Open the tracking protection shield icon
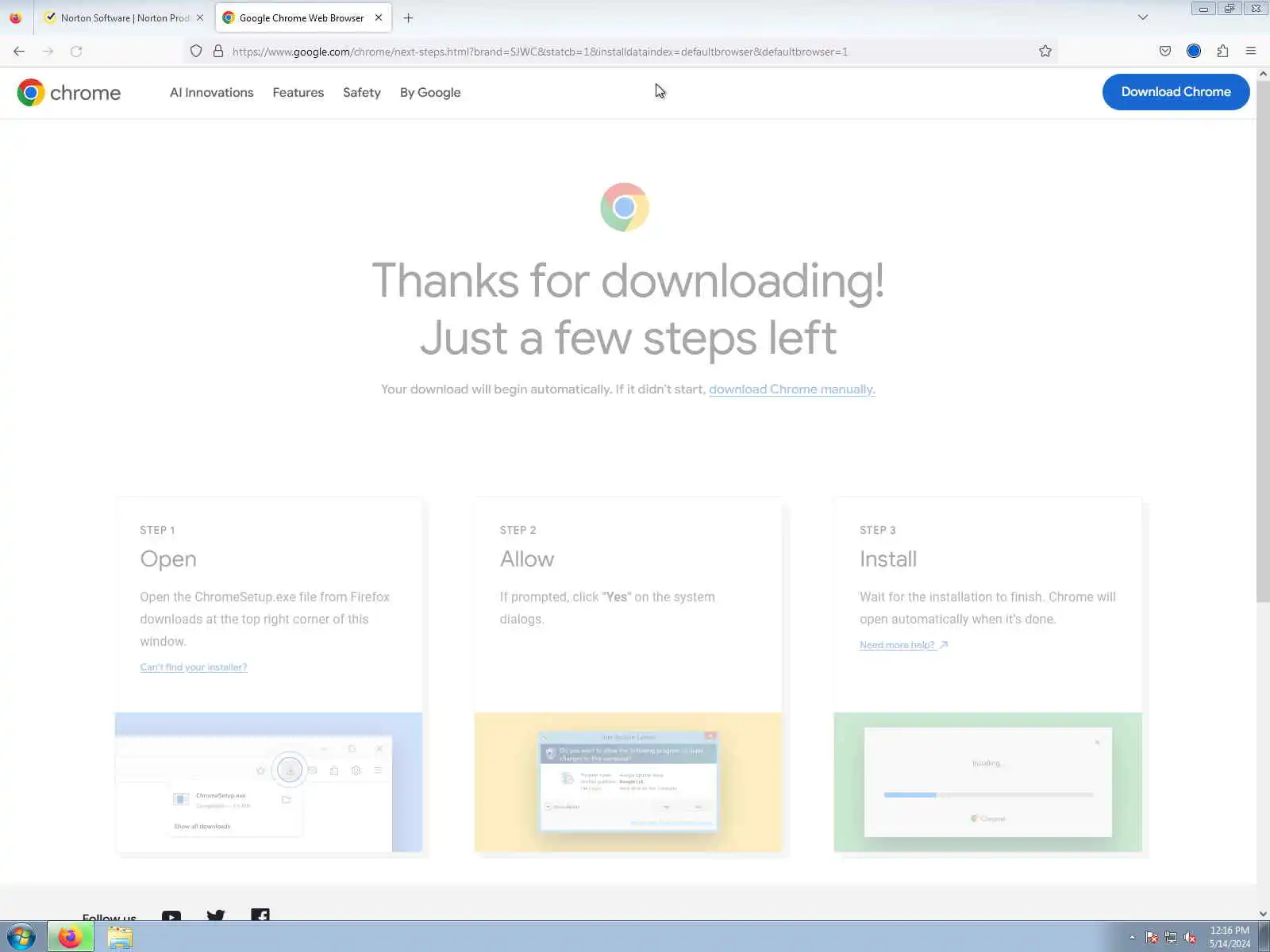This screenshot has height=952, width=1270. 196,52
